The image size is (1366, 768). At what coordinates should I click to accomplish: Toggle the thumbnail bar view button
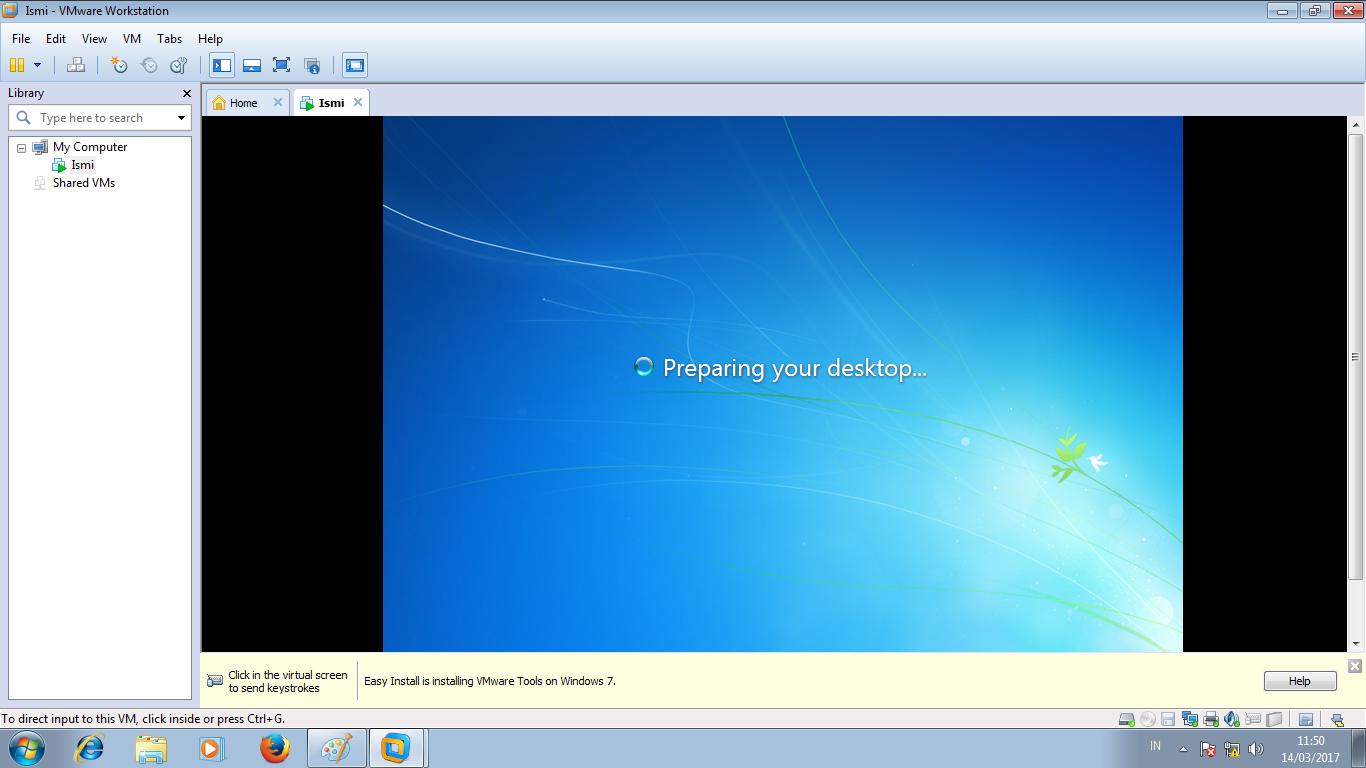[x=252, y=65]
